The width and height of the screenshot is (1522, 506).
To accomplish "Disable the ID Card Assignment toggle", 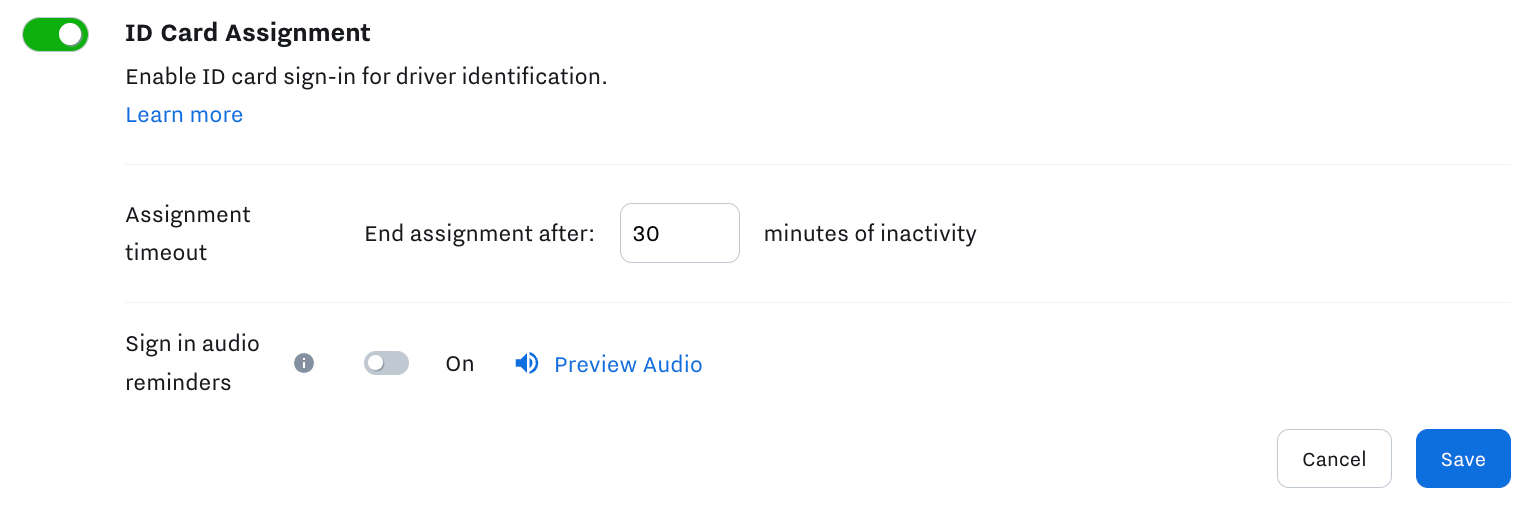I will 56,35.
